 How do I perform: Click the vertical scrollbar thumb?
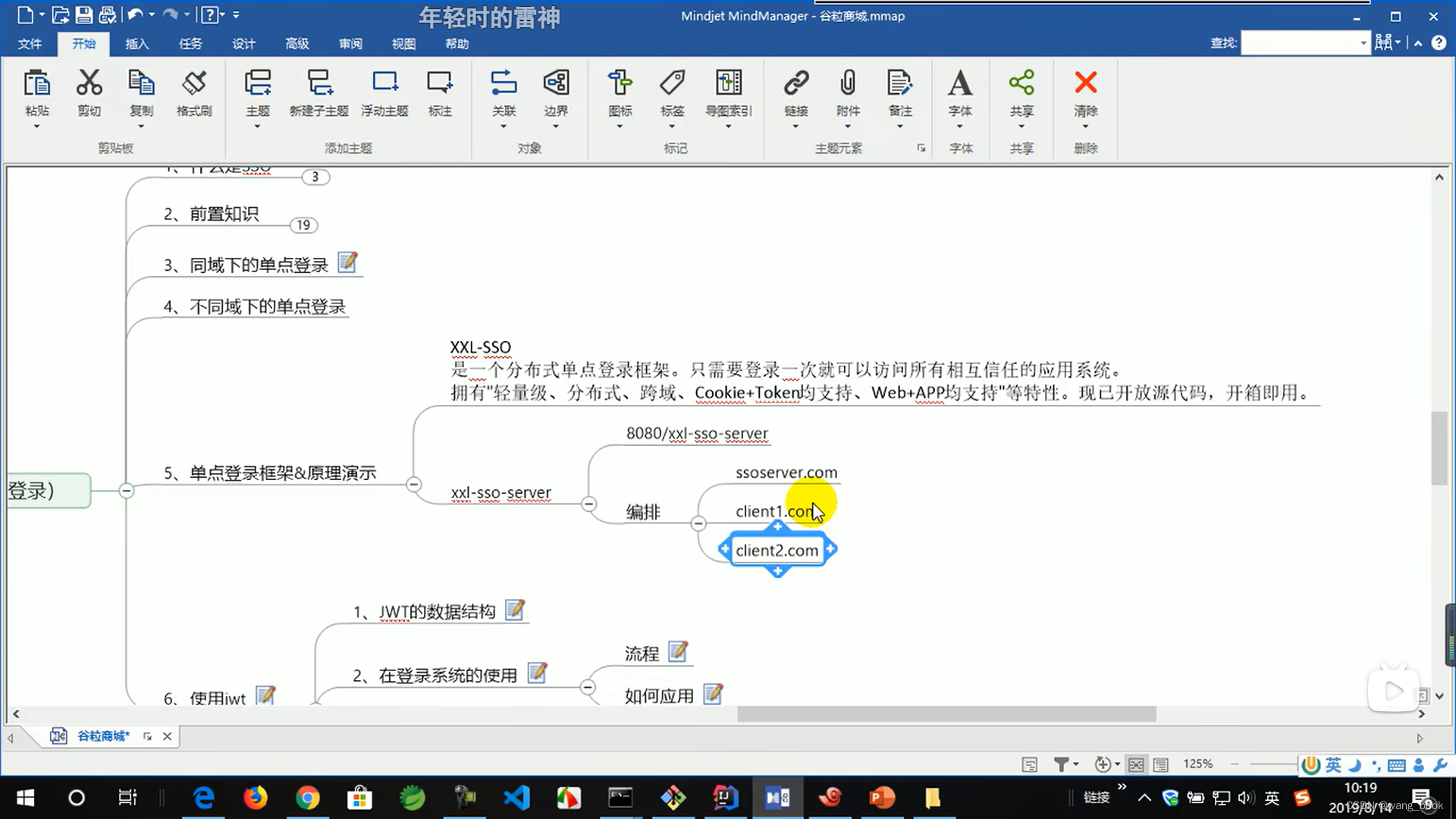pos(1439,448)
